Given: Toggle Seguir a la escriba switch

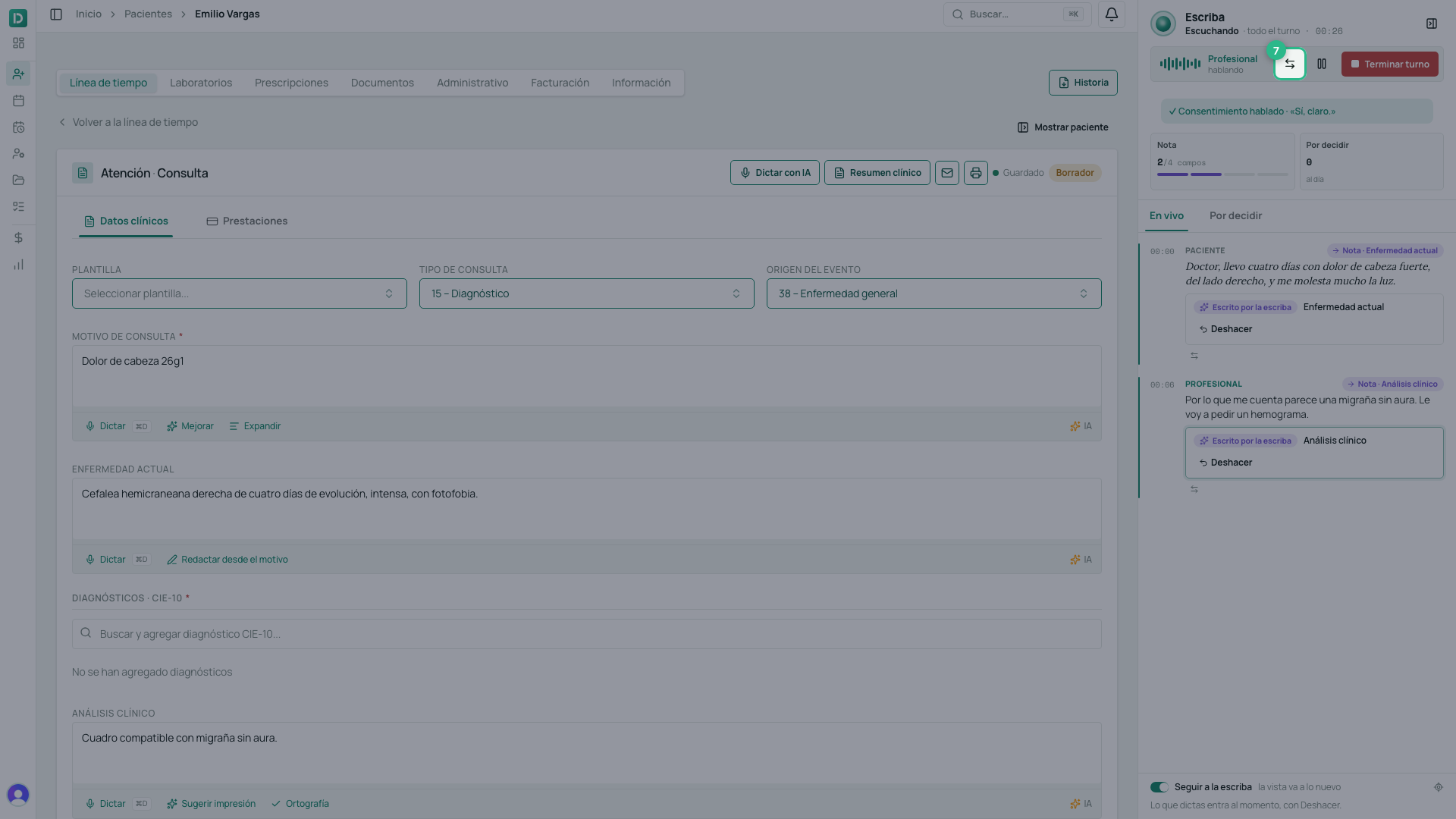Looking at the screenshot, I should tap(1159, 787).
